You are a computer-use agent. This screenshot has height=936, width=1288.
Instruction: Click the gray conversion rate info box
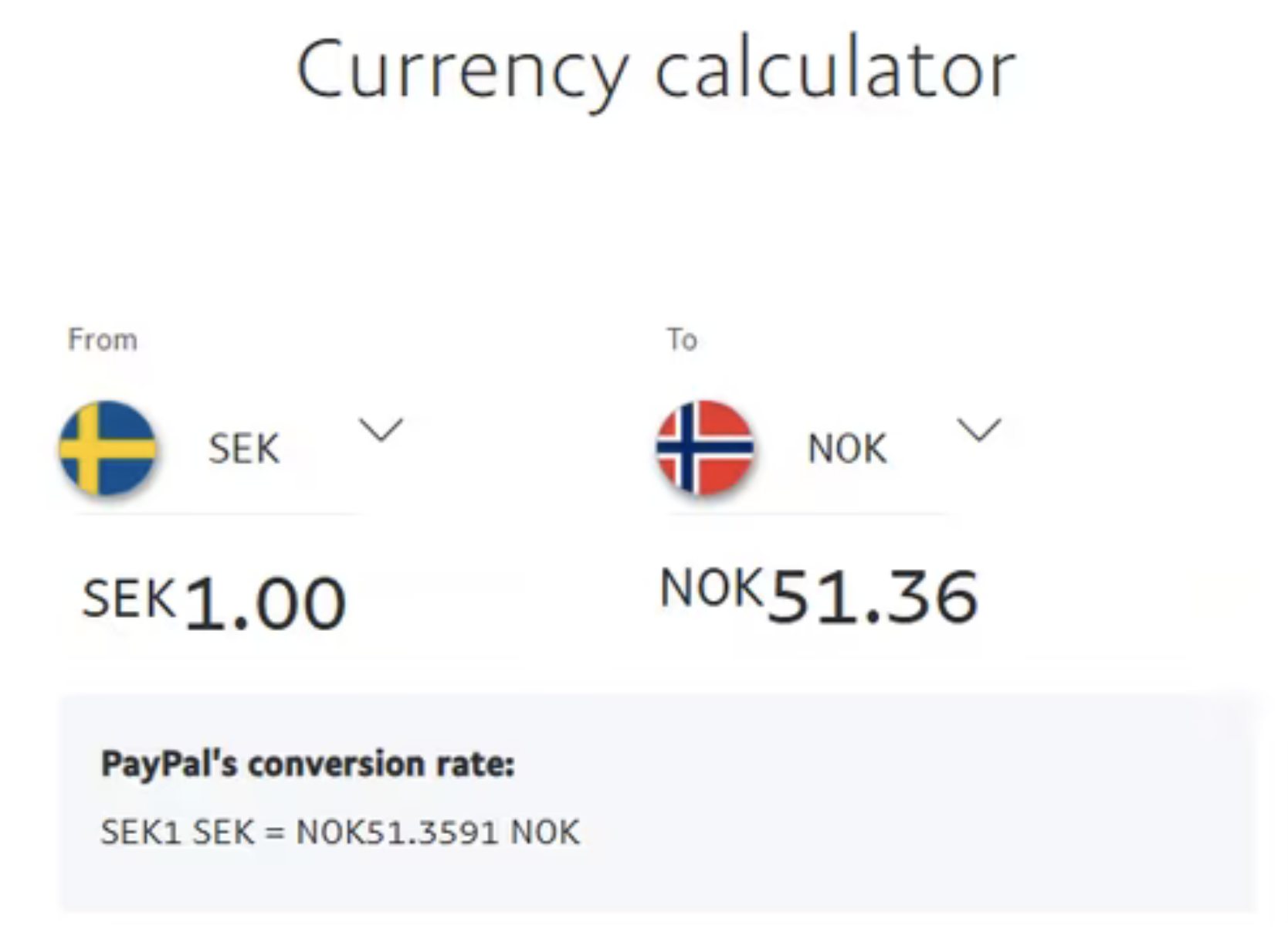658,803
